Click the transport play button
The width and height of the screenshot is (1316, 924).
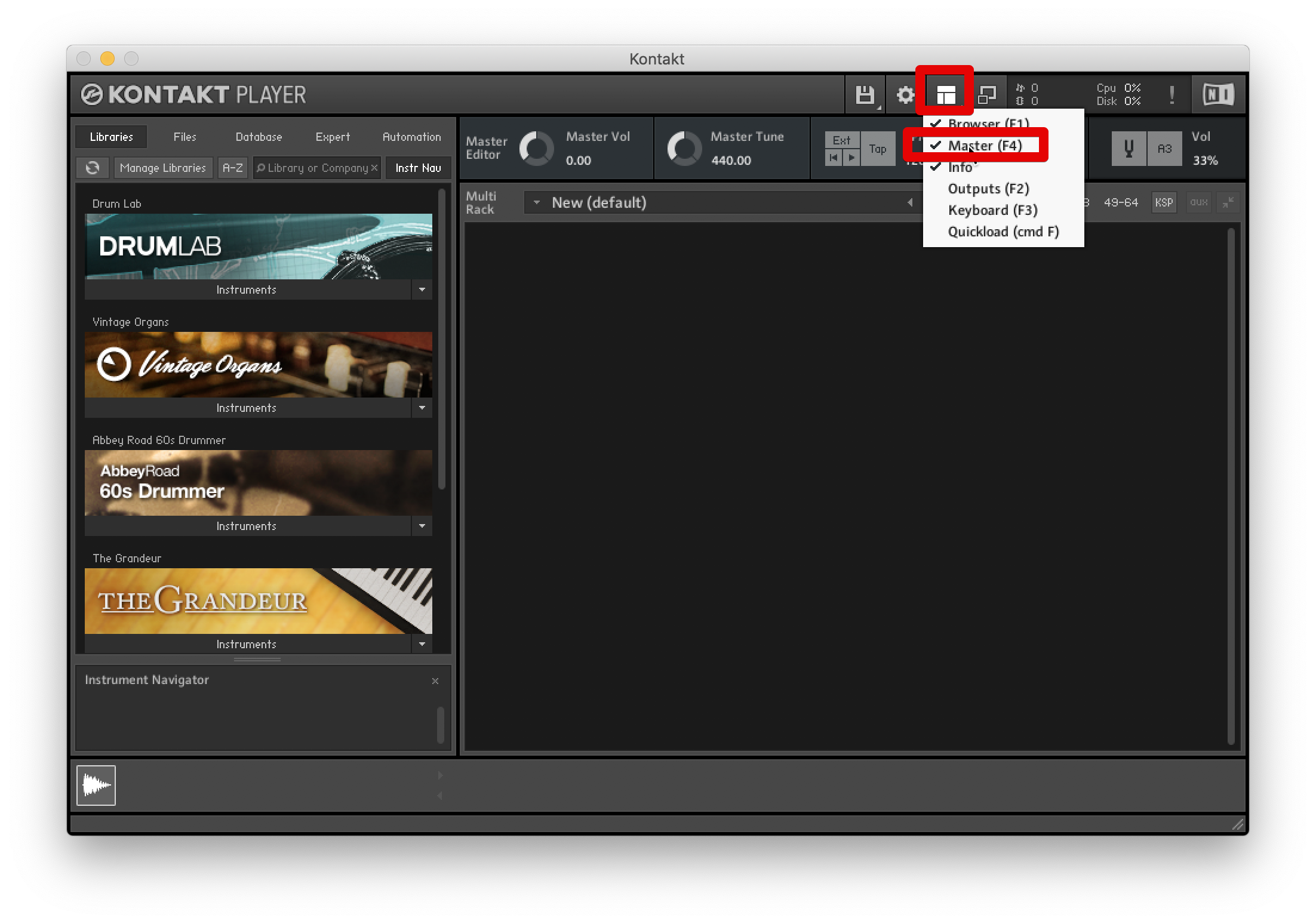click(x=851, y=158)
